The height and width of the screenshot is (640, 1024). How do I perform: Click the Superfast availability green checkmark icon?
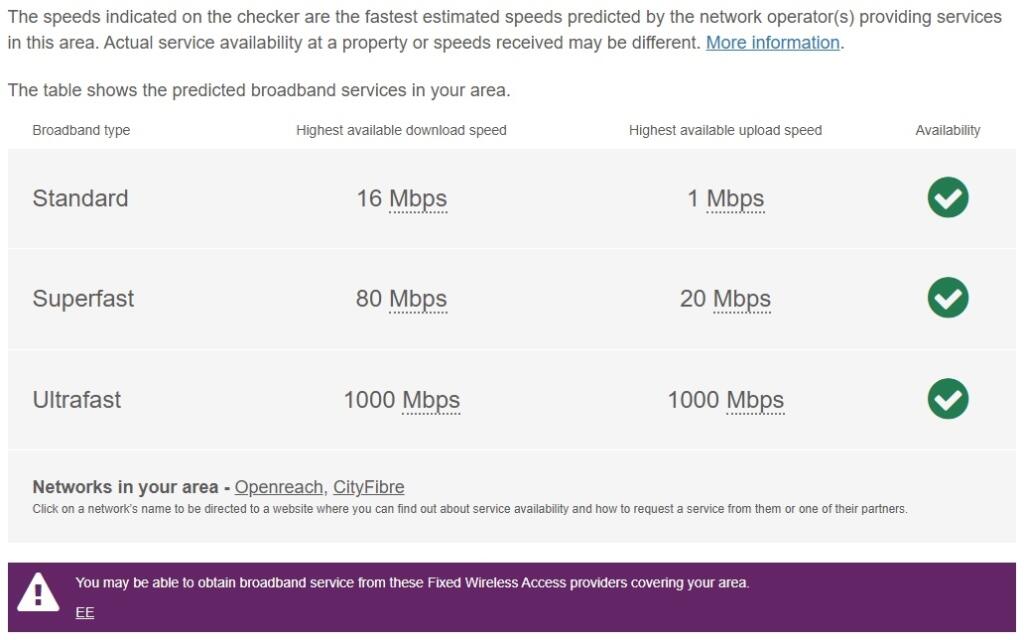coord(947,298)
